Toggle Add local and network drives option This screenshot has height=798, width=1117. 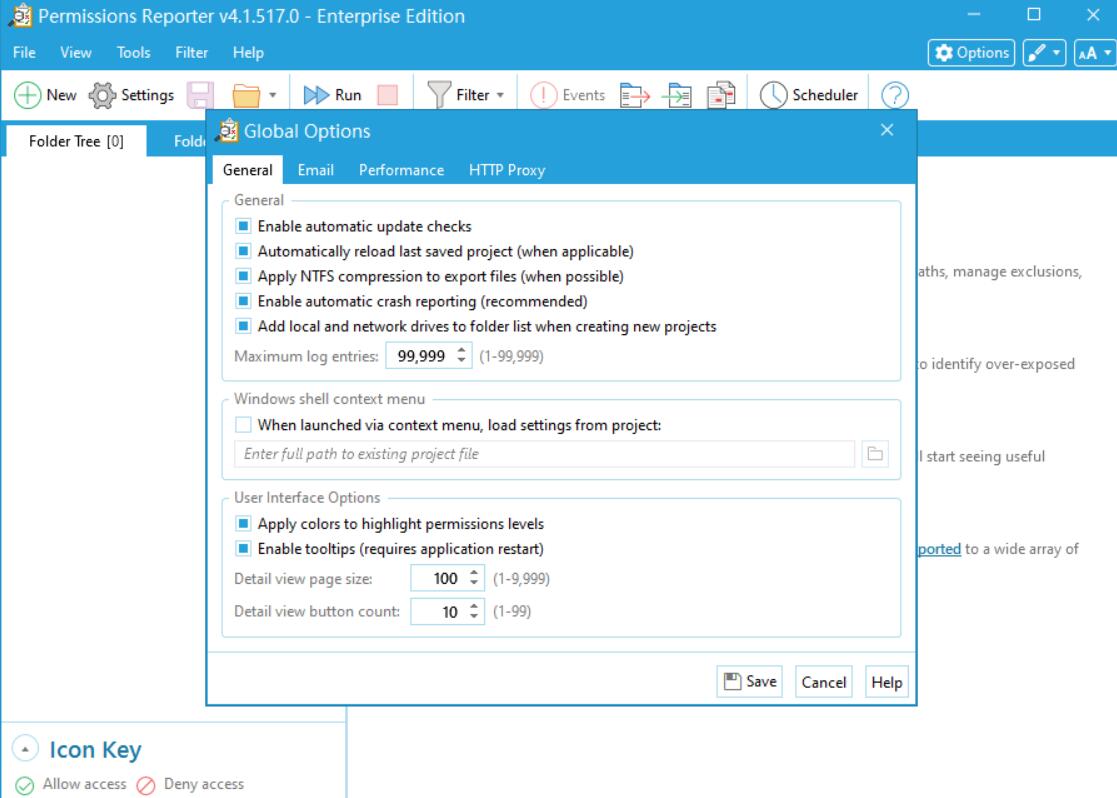(x=243, y=326)
